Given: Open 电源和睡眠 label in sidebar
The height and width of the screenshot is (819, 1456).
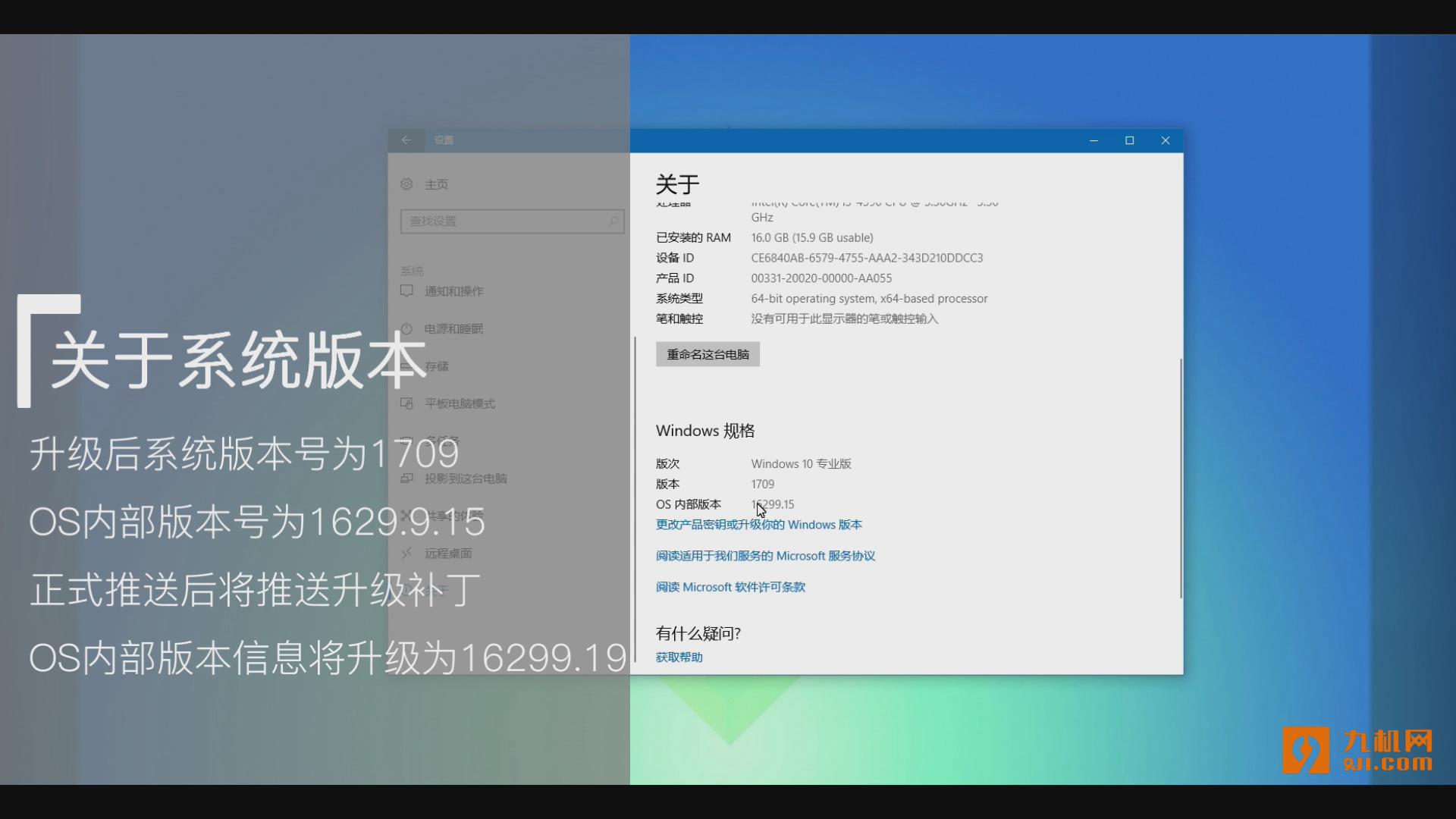Looking at the screenshot, I should click(453, 328).
